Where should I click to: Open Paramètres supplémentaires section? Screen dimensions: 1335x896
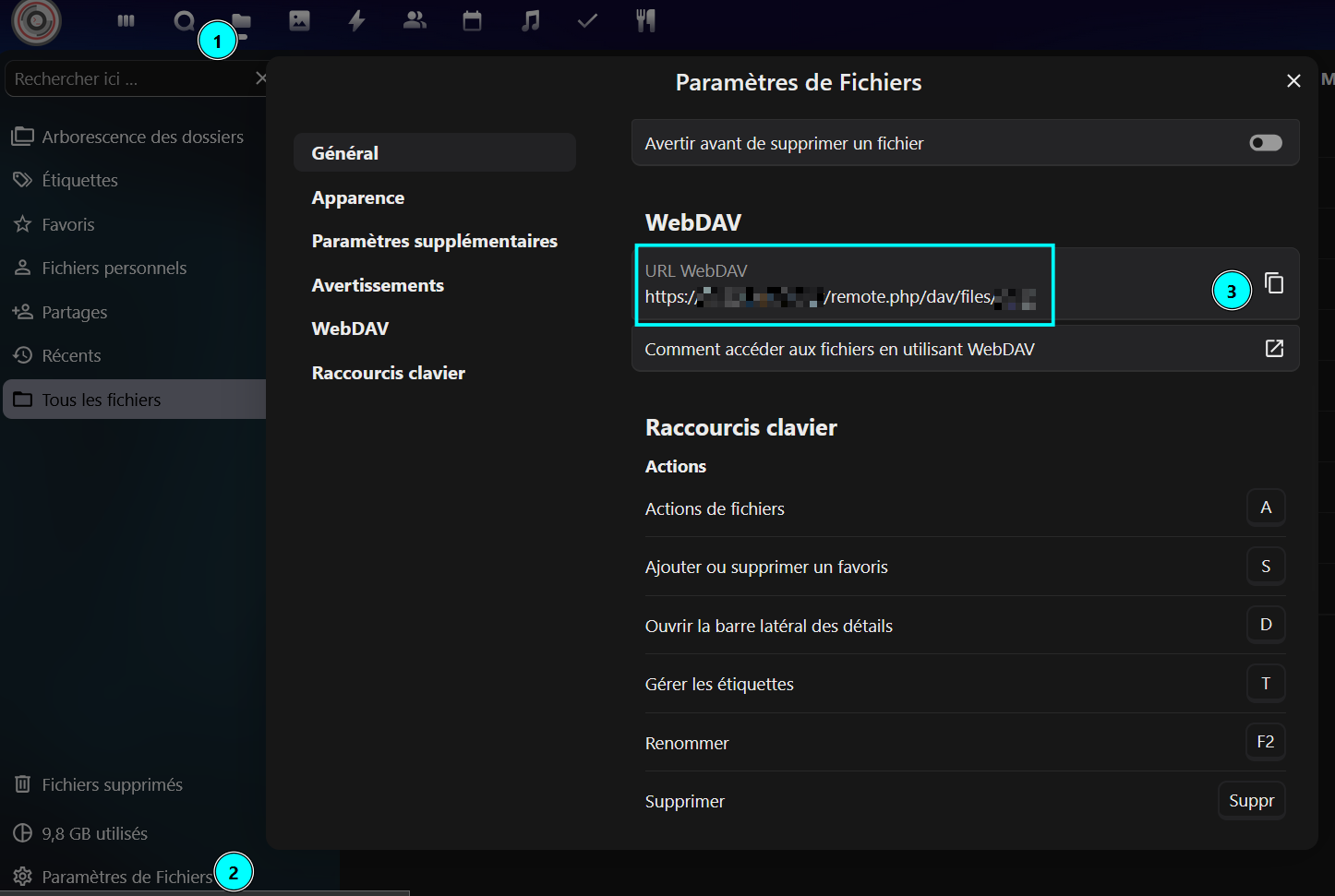coord(434,241)
